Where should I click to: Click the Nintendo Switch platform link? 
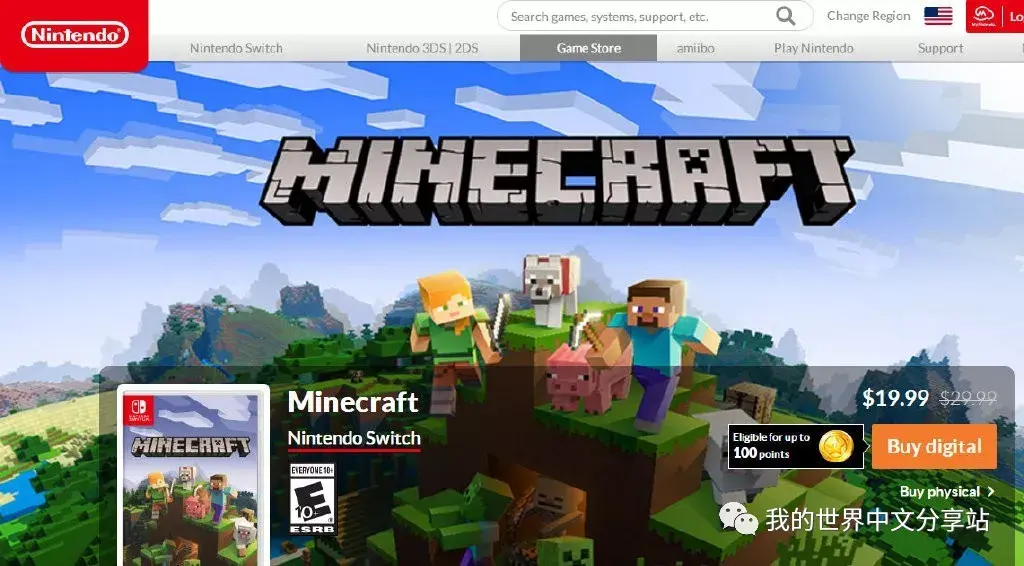[354, 439]
